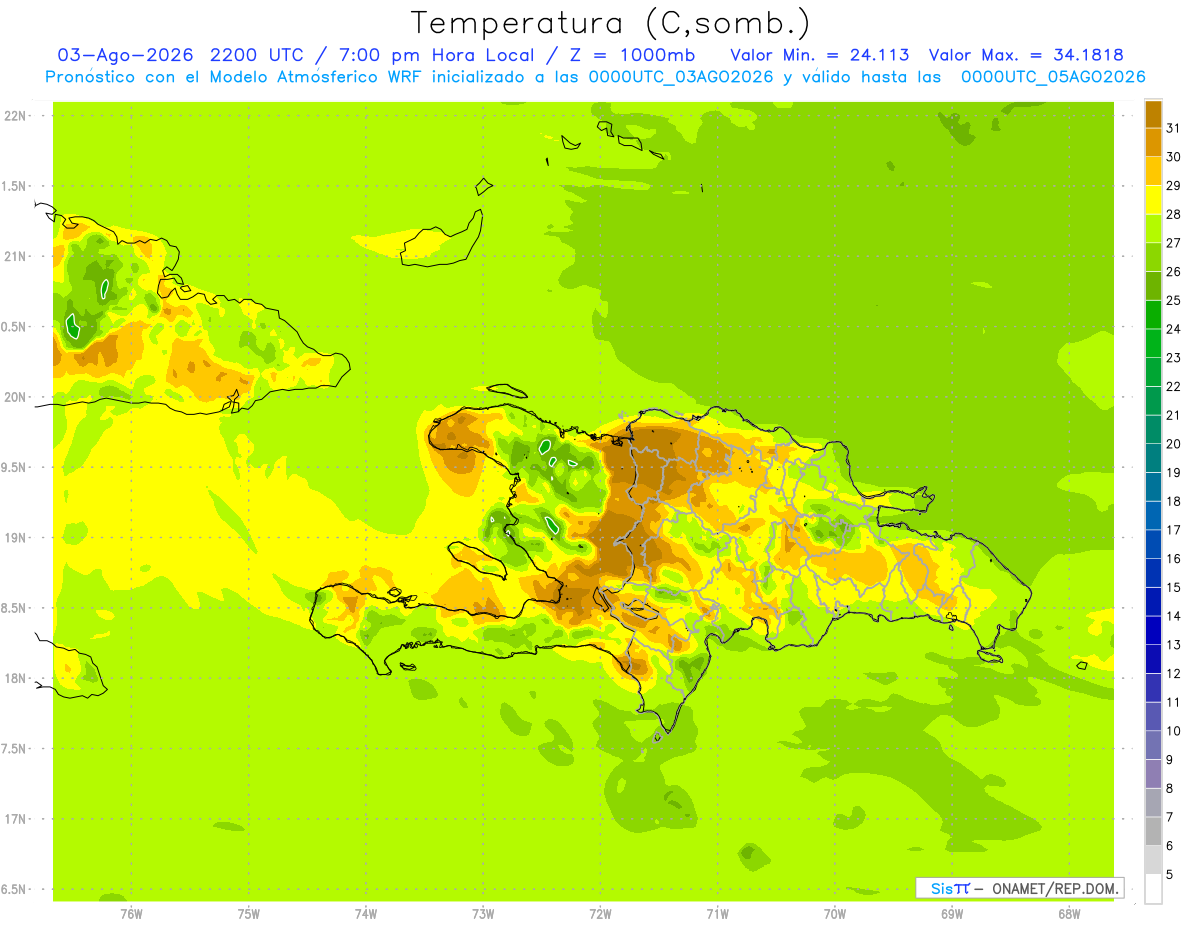This screenshot has height=927, width=1200.
Task: Pick the green legend swatch between 26 and 27
Action: point(1153,258)
